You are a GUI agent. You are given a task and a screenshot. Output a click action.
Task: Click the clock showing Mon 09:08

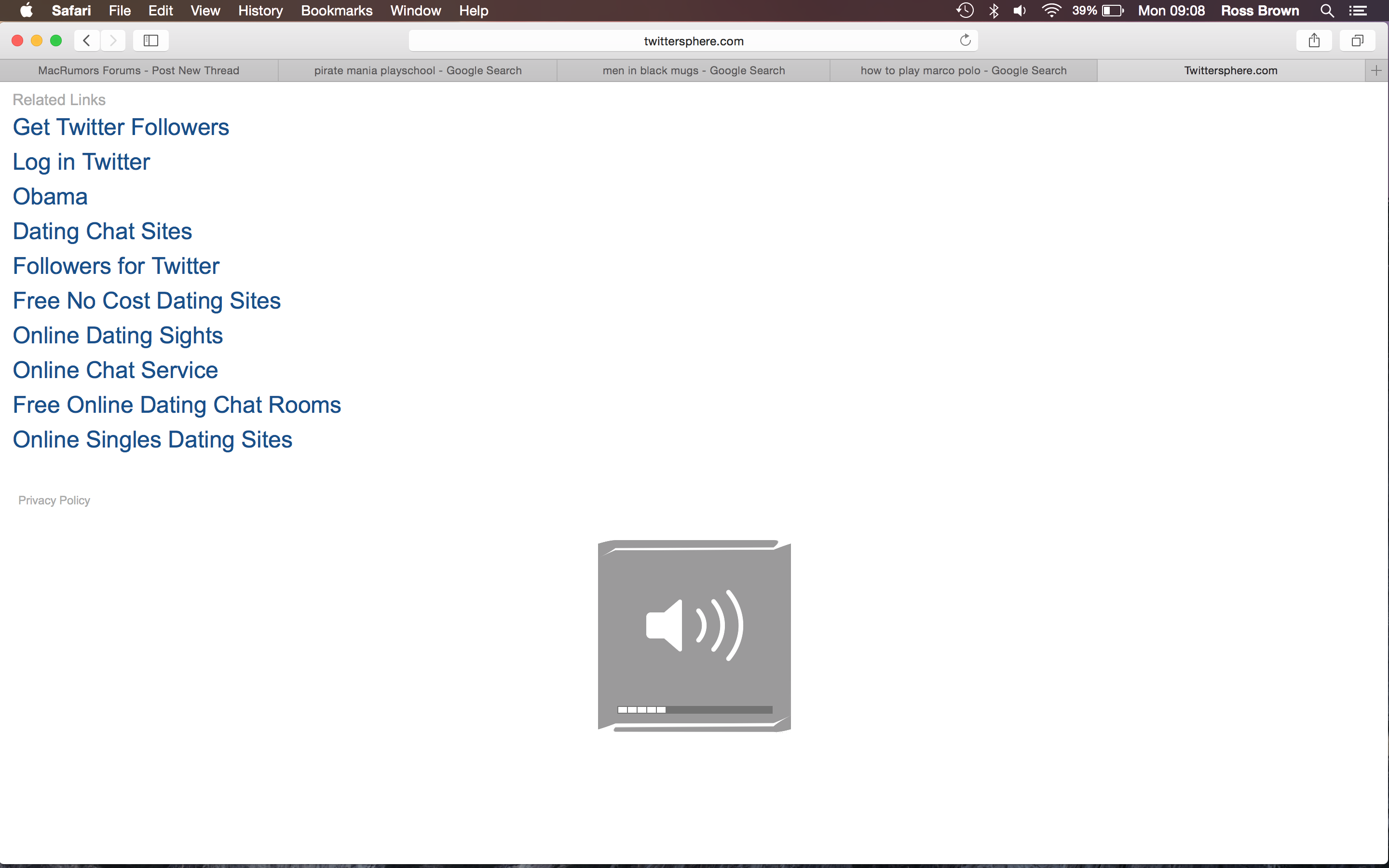click(1171, 10)
